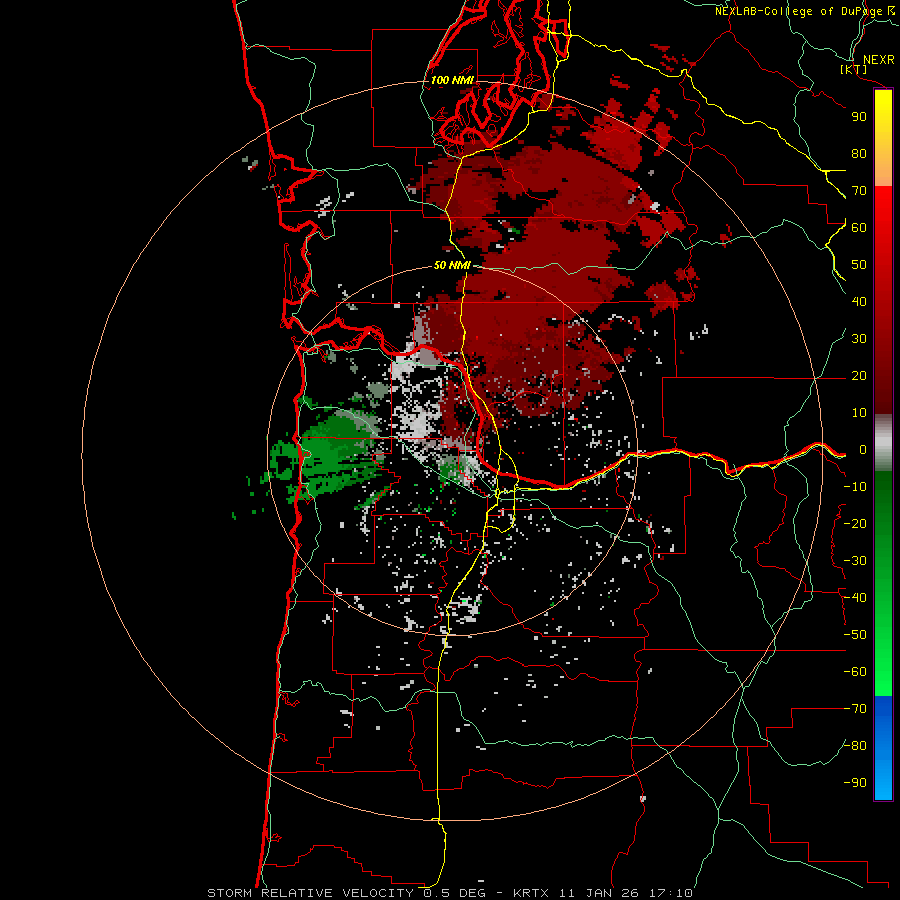Screen dimensions: 900x900
Task: Click the 0 value on the velocity scale
Action: coord(863,449)
